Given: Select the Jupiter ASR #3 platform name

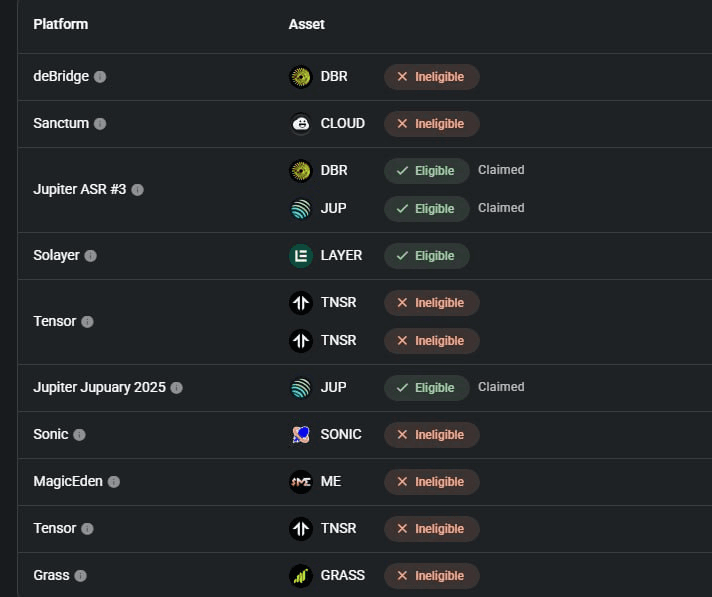Looking at the screenshot, I should pos(80,189).
